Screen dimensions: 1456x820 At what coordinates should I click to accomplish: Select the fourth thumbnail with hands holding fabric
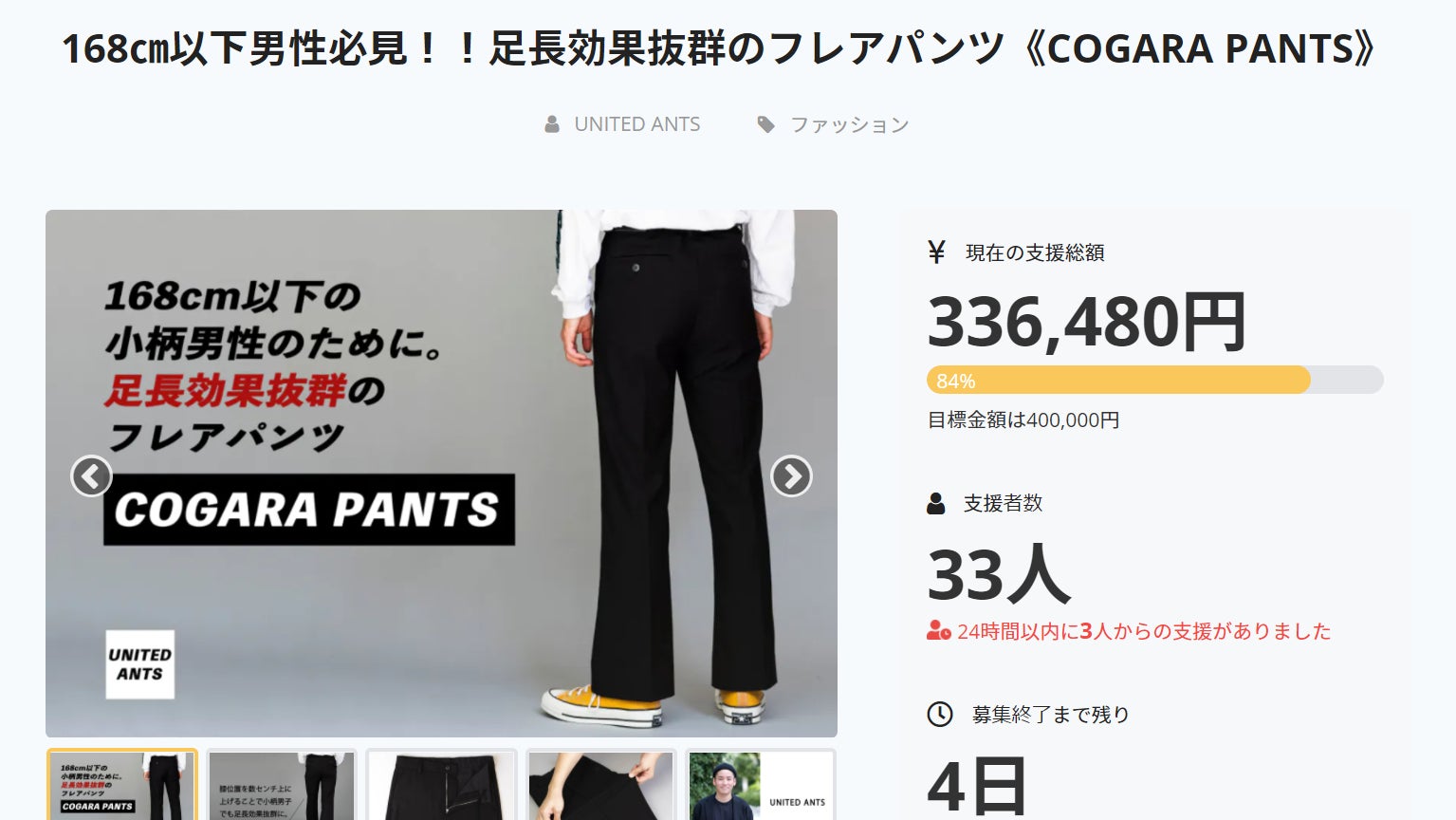[x=600, y=785]
